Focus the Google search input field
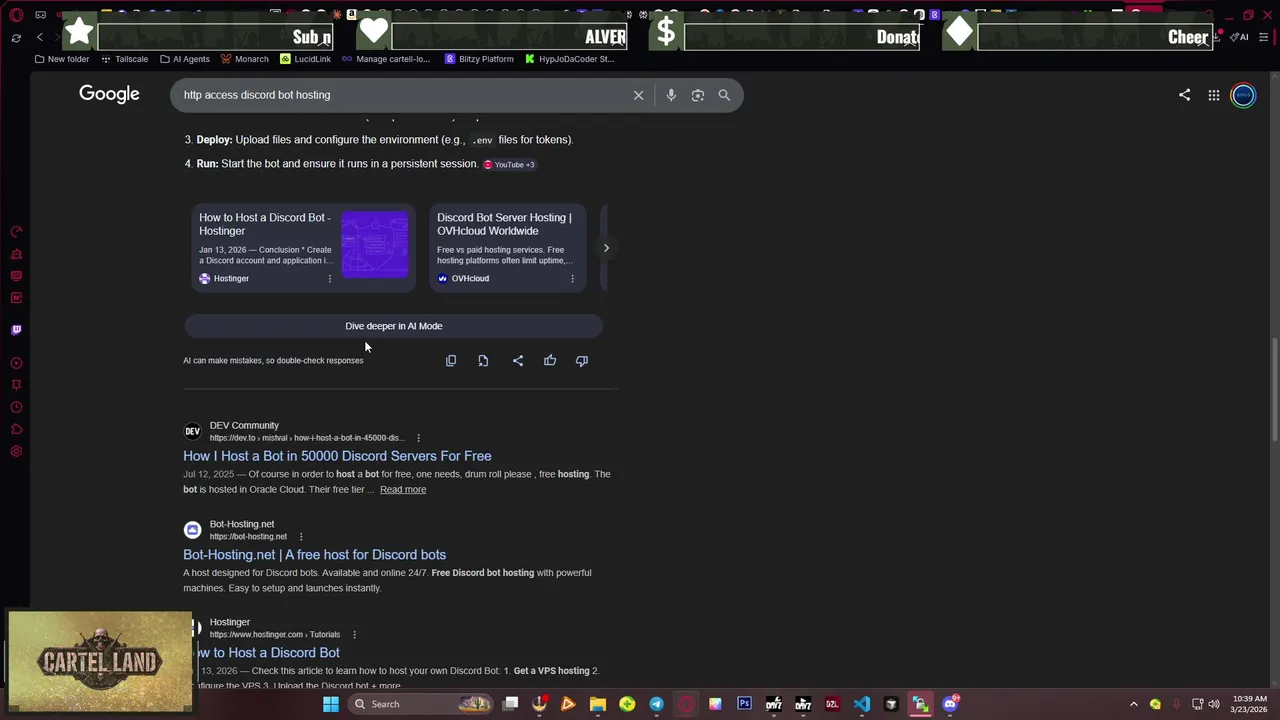1280x720 pixels. click(400, 95)
